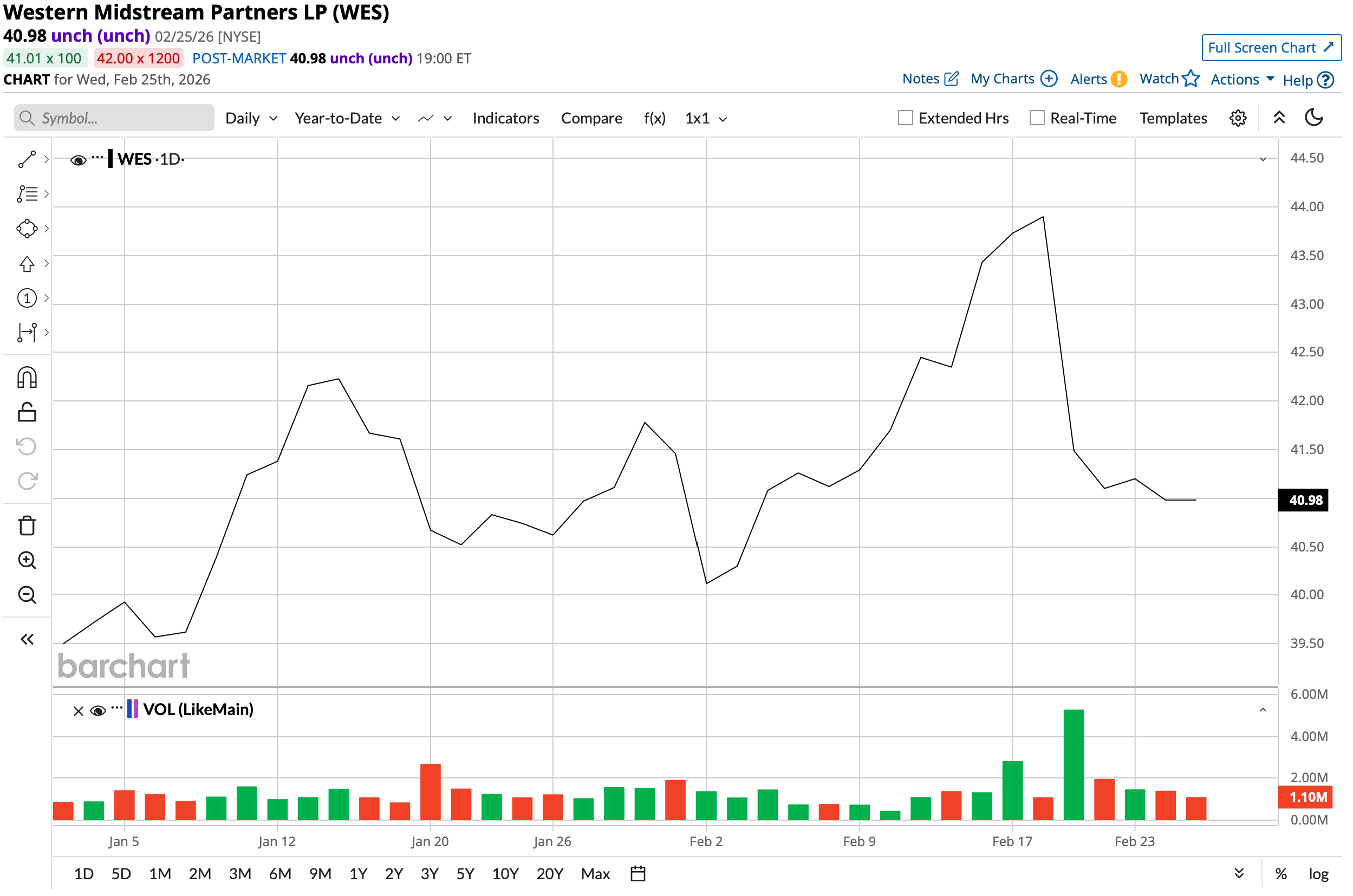Zoom in using magnifier plus icon
This screenshot has height=896, width=1353.
click(x=27, y=561)
